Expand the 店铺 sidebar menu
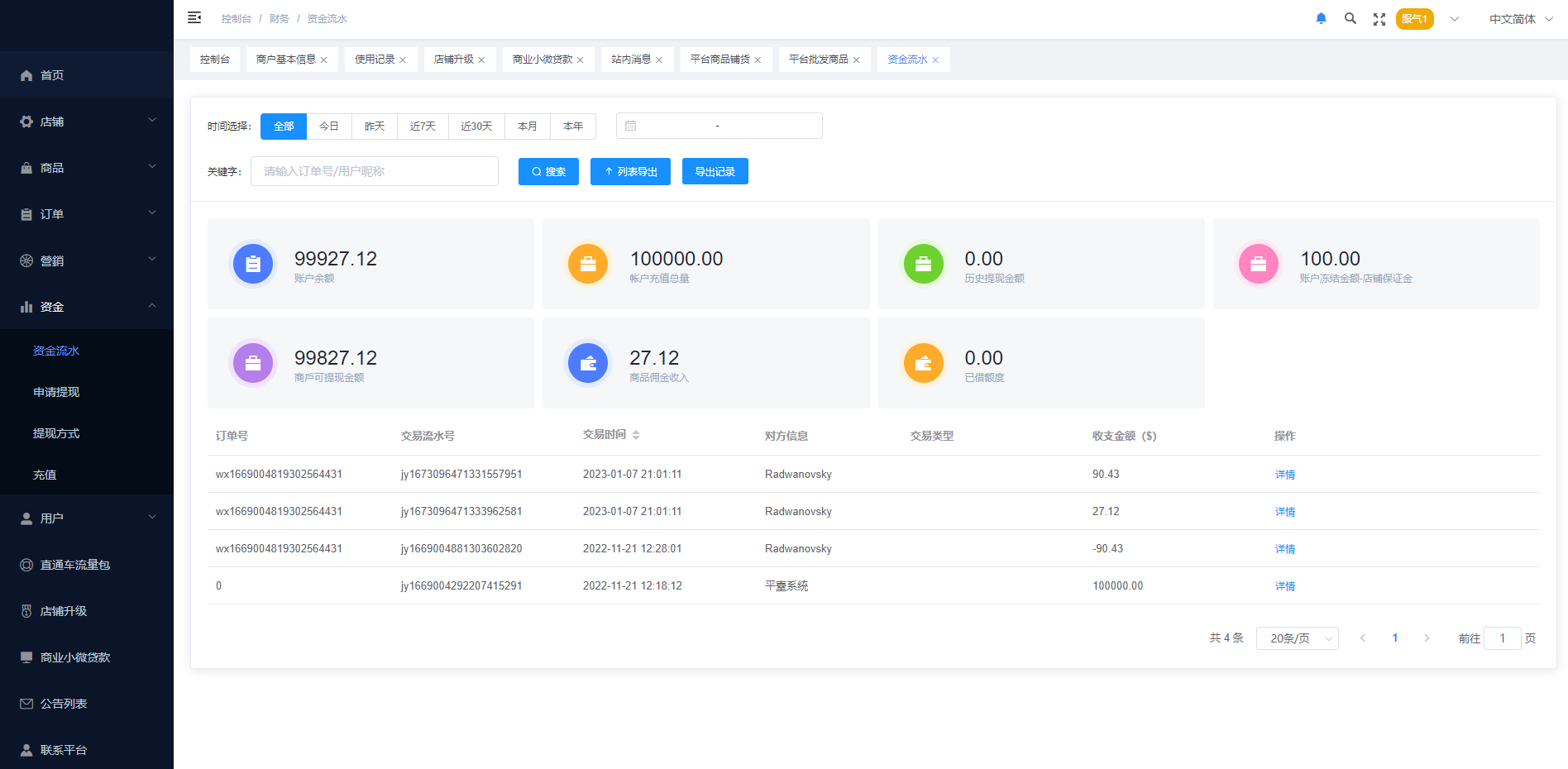 (x=87, y=122)
